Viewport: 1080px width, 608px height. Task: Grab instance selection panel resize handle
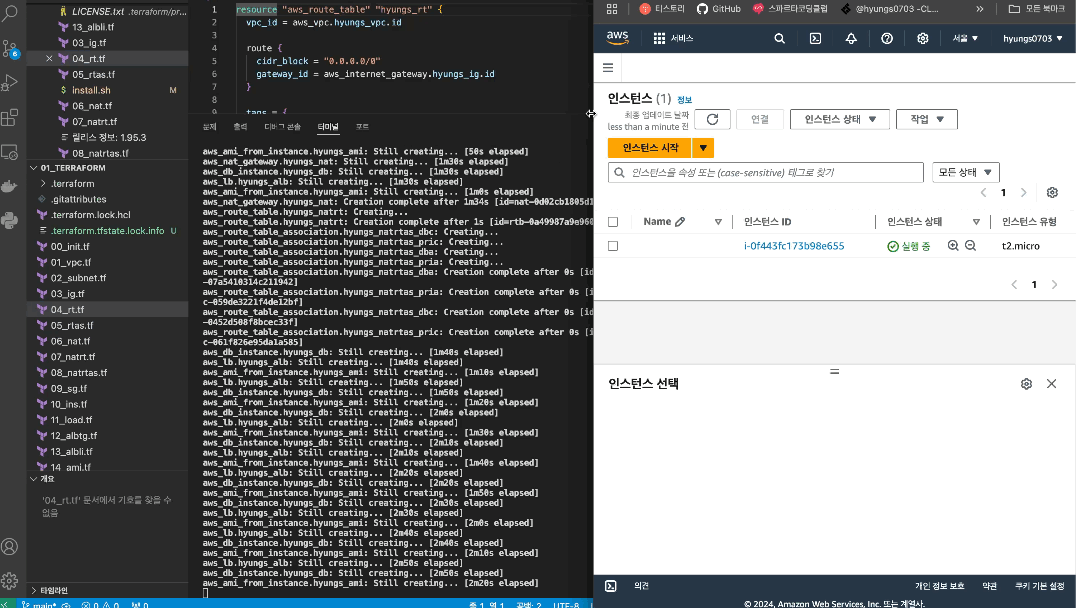834,372
